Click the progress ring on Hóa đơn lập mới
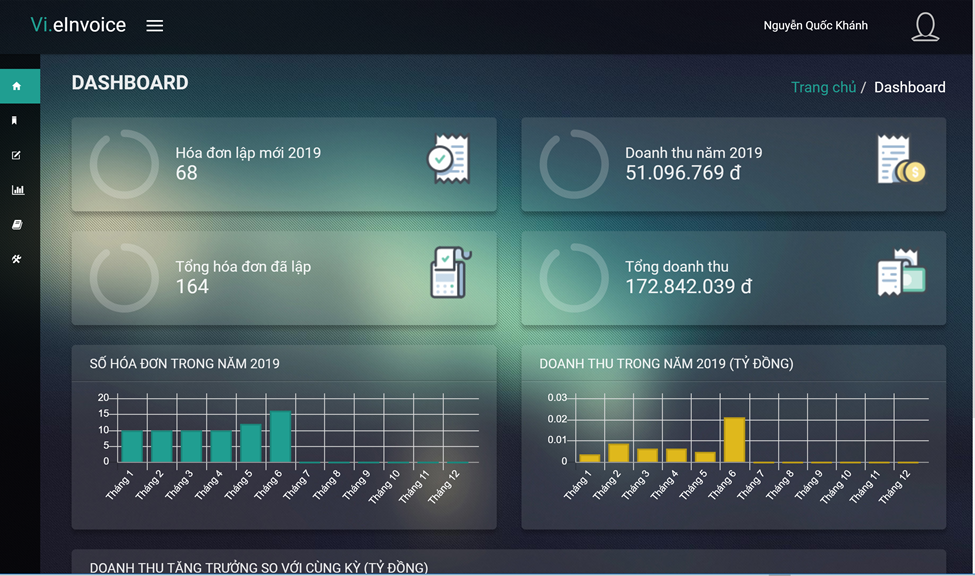The height and width of the screenshot is (576, 975). [124, 164]
